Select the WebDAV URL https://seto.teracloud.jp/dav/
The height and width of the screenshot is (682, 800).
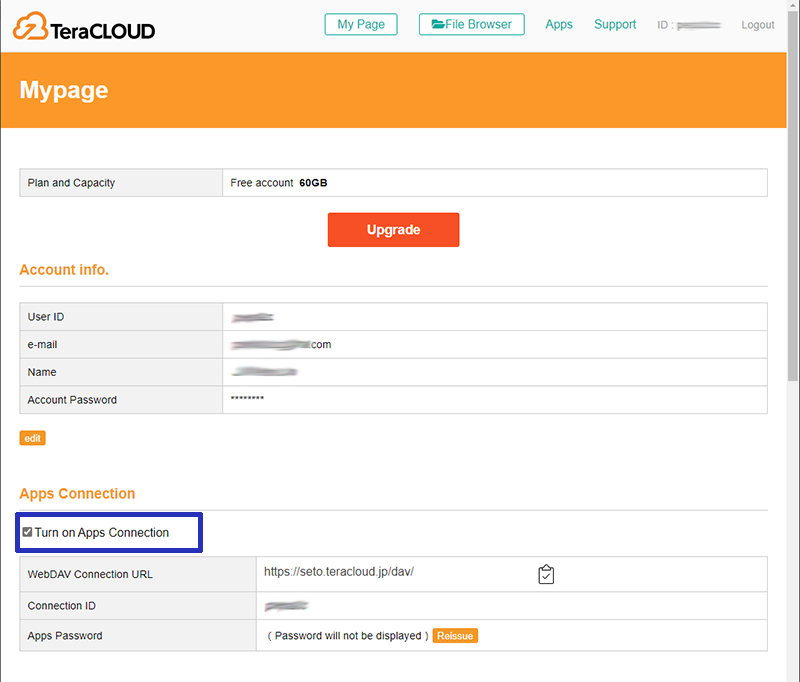click(x=339, y=572)
